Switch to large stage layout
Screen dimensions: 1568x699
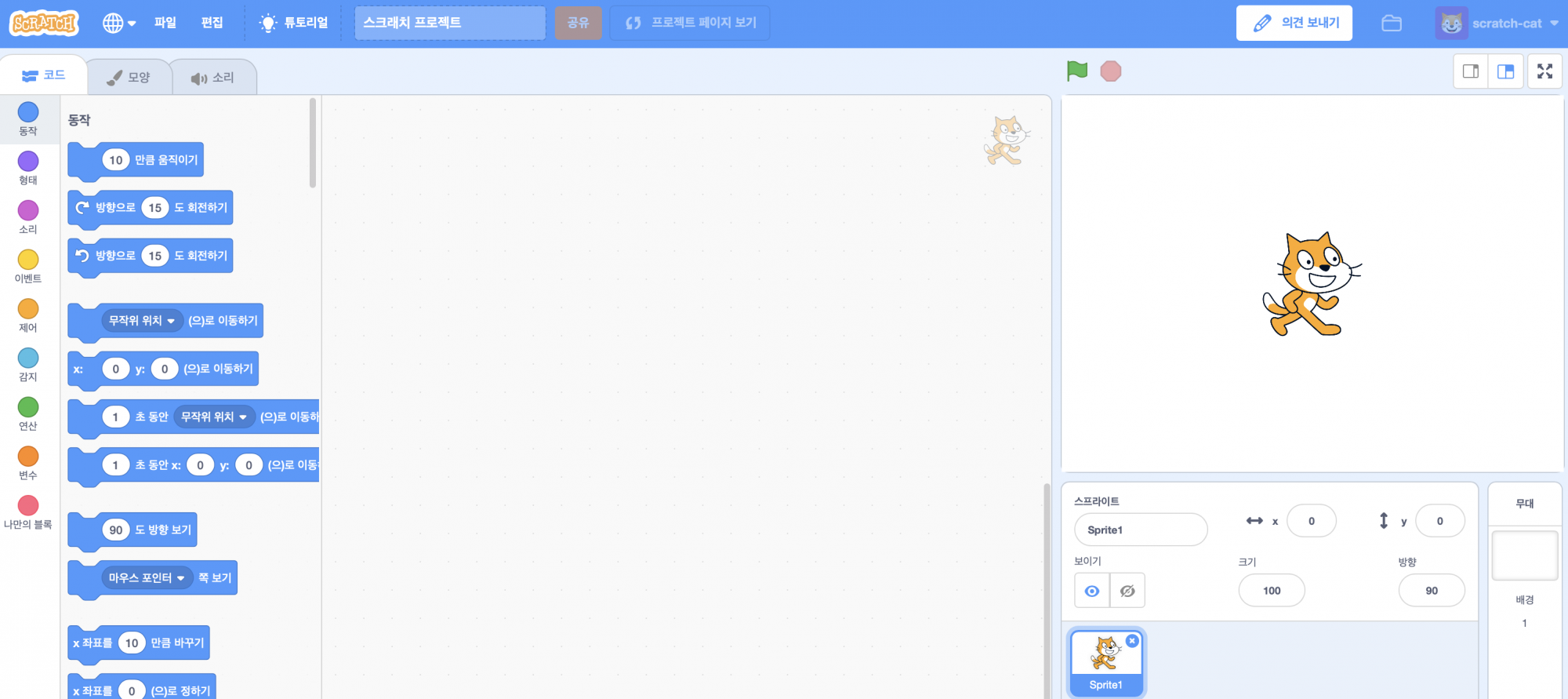click(1505, 71)
